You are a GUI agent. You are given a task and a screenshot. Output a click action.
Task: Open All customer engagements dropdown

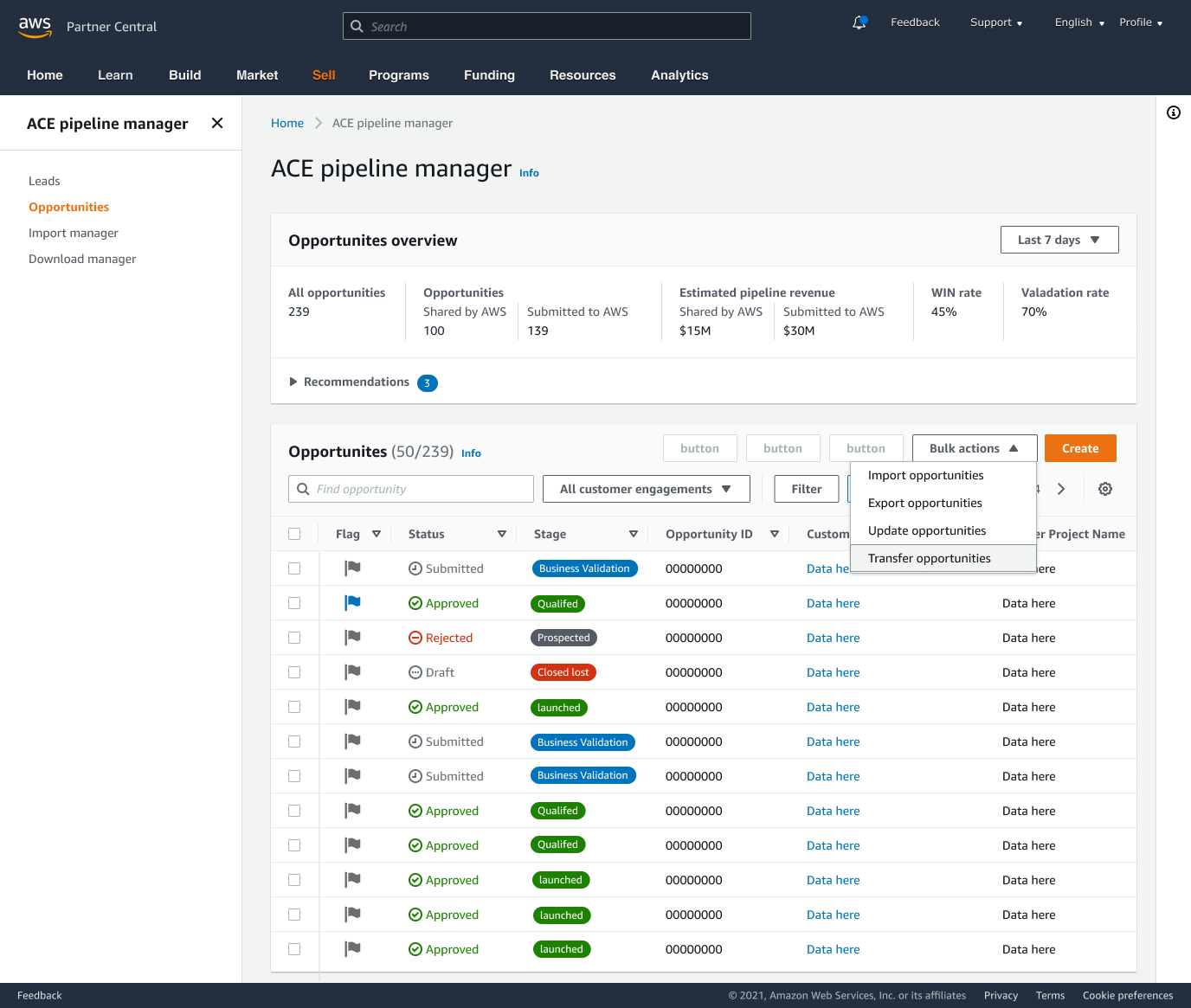click(x=646, y=489)
